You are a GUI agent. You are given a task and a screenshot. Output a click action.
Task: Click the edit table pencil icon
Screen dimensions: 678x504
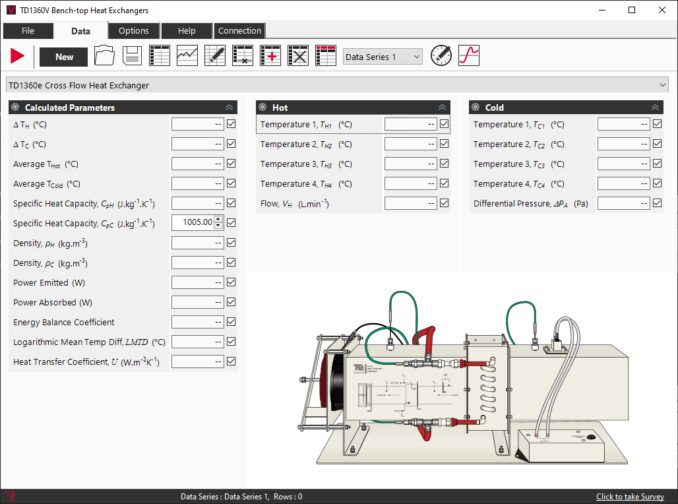pyautogui.click(x=215, y=56)
